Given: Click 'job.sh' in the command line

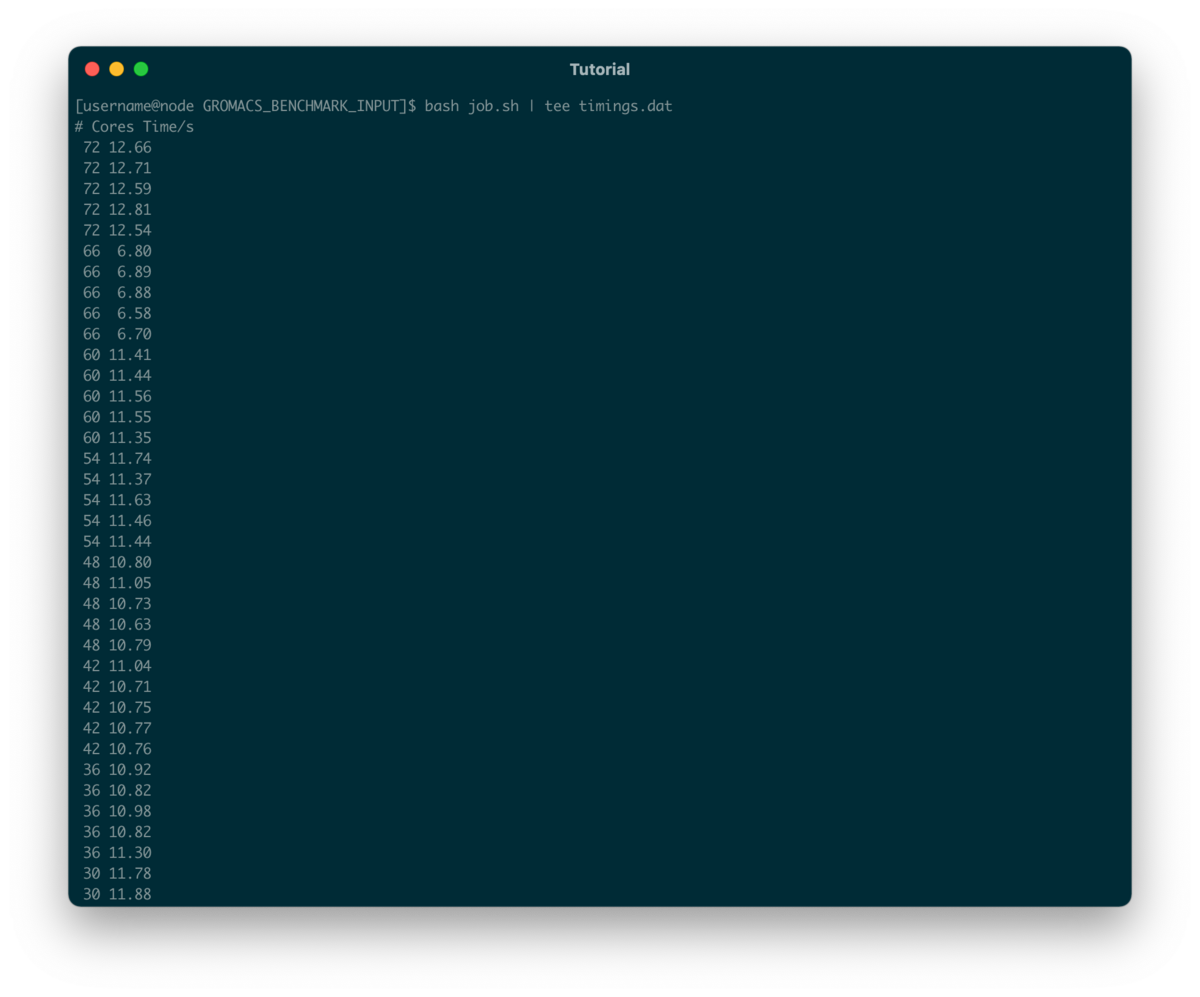Looking at the screenshot, I should (x=493, y=106).
